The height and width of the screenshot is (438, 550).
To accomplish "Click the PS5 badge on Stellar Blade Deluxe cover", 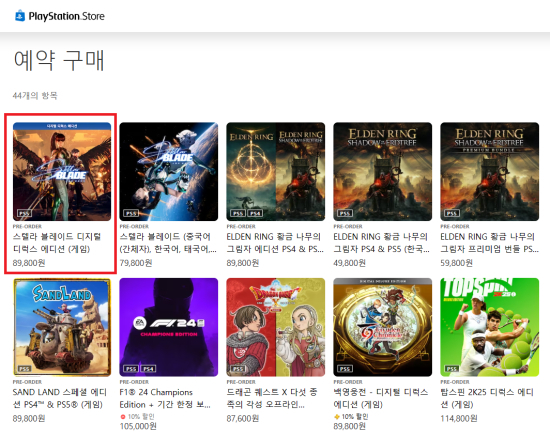I will click(x=25, y=213).
